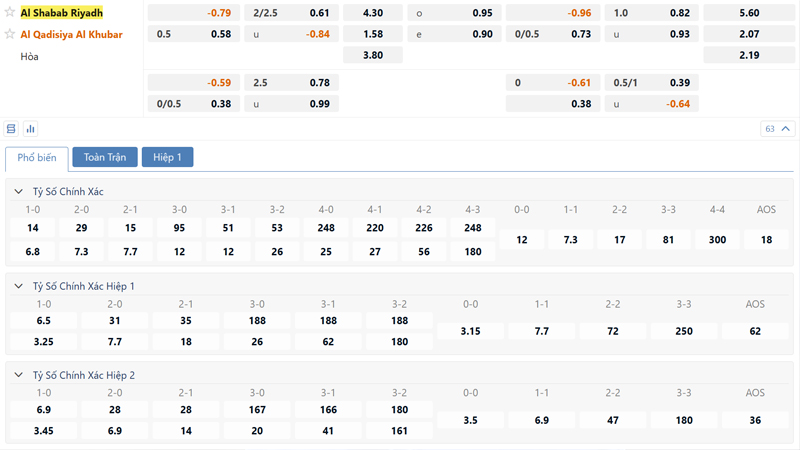
Task: Choose the 5.60 first-half home win odds
Action: pos(749,13)
